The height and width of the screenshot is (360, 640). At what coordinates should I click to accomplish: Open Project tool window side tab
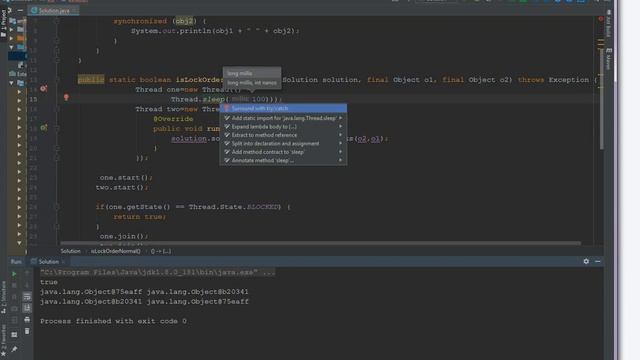point(3,24)
